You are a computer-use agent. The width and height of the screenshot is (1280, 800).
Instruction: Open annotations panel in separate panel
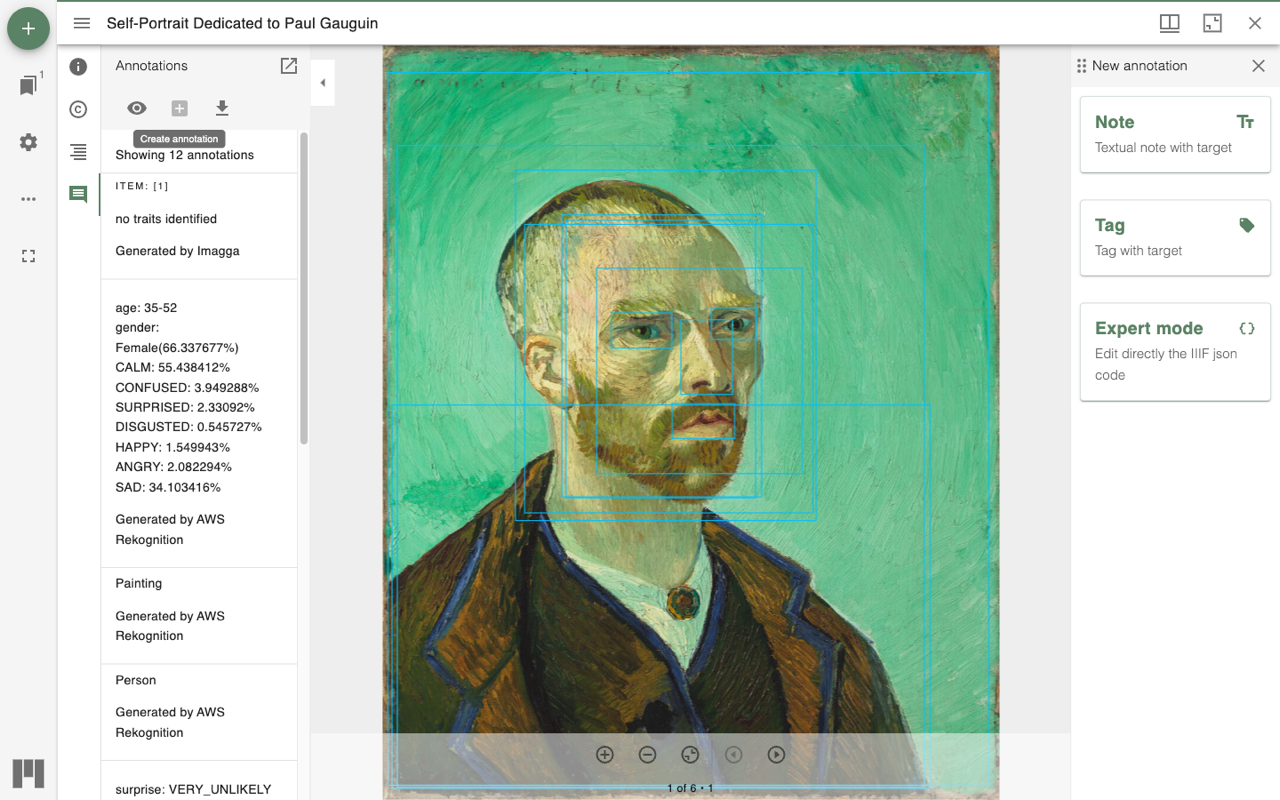pyautogui.click(x=289, y=66)
